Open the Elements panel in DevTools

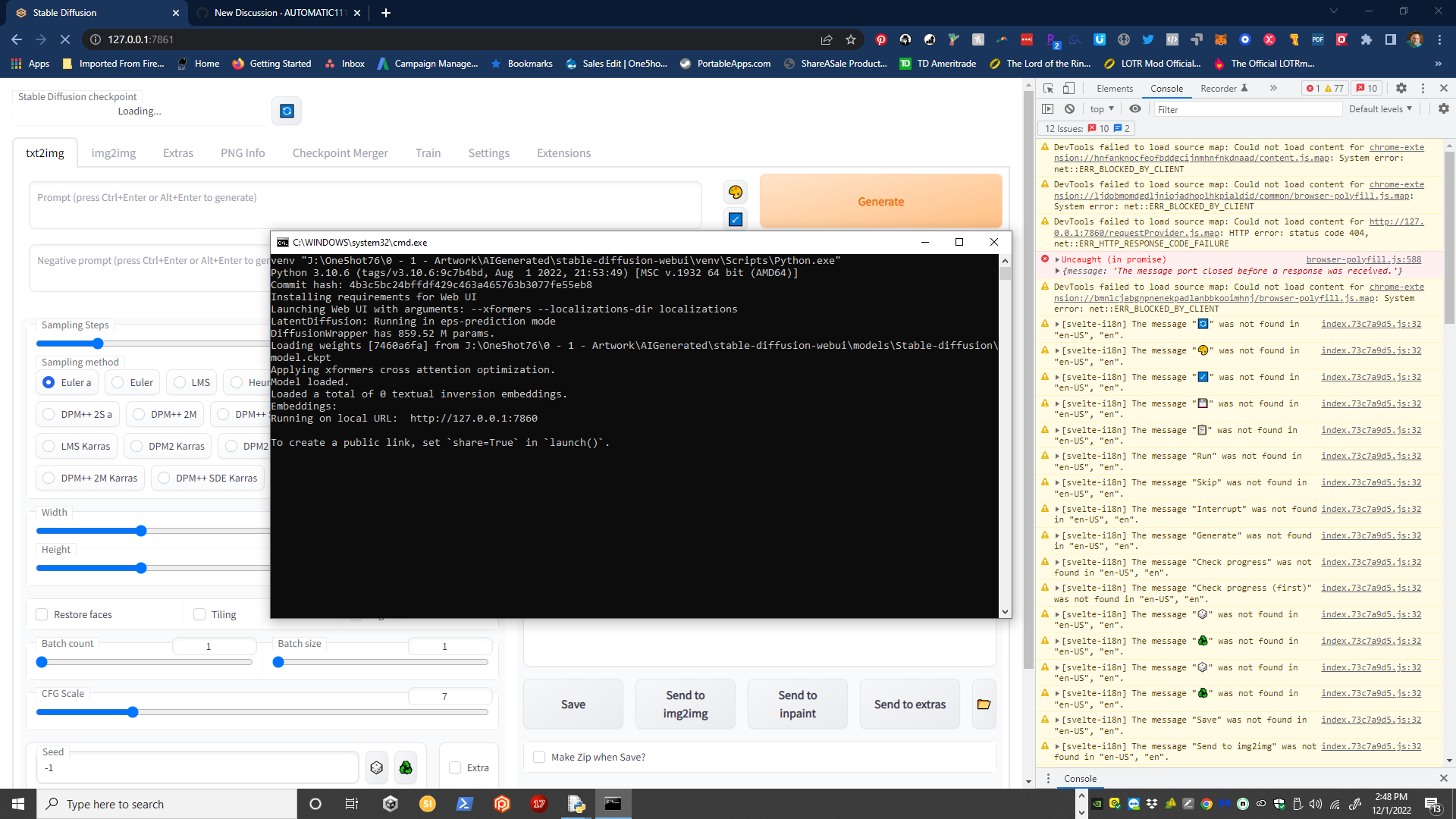tap(1114, 88)
